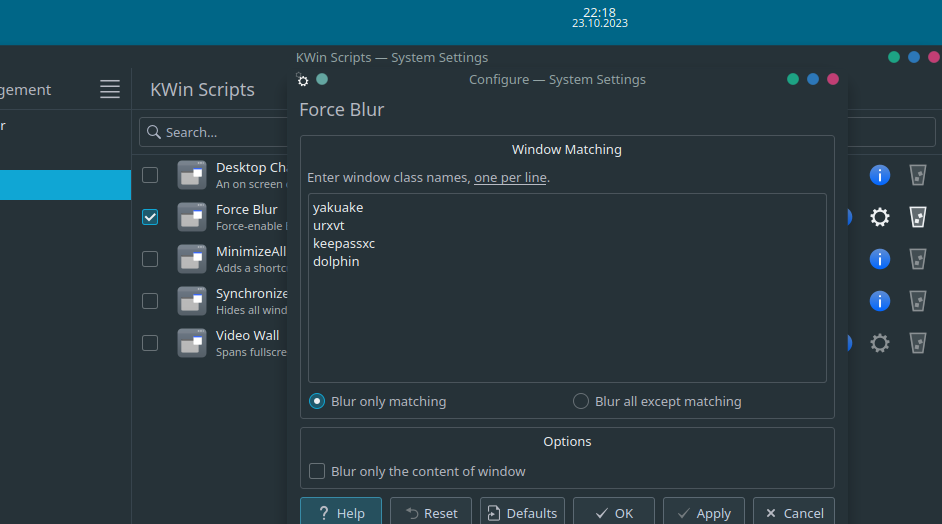The image size is (942, 524).
Task: Click the Reset button
Action: tap(431, 513)
